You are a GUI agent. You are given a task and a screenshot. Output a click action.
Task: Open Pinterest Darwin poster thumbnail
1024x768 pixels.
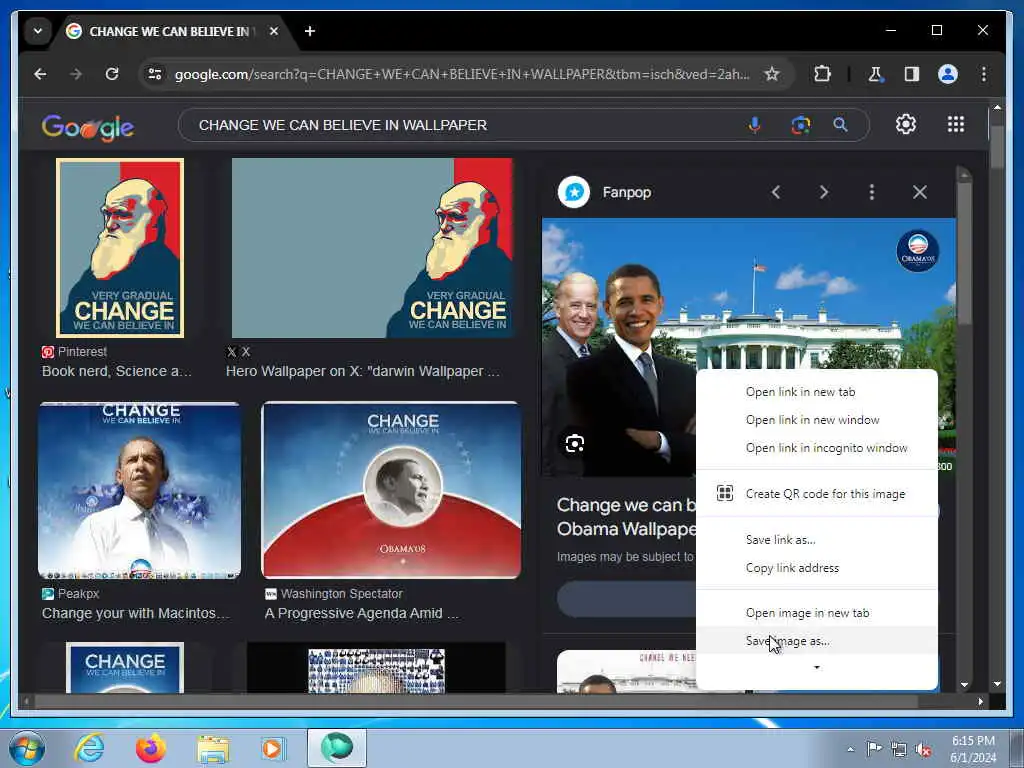pyautogui.click(x=120, y=248)
